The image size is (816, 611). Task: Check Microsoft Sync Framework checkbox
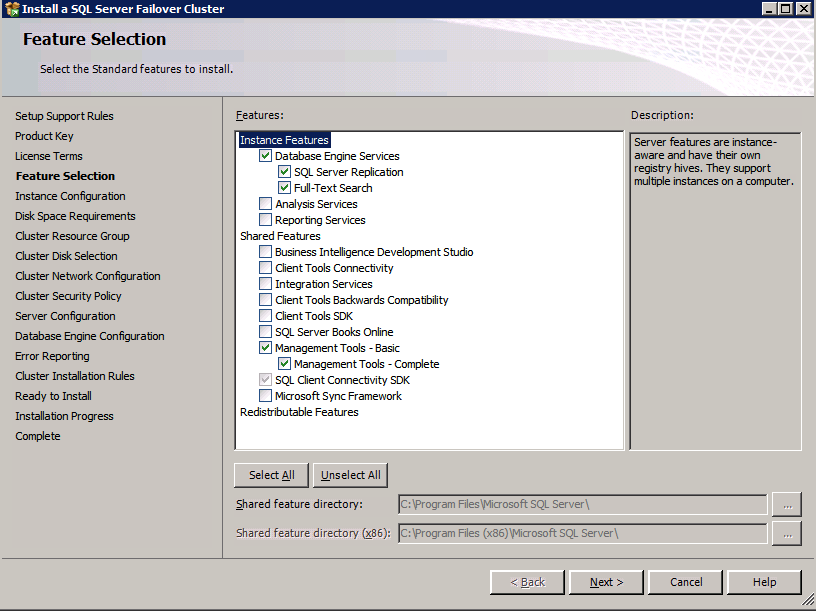click(265, 396)
